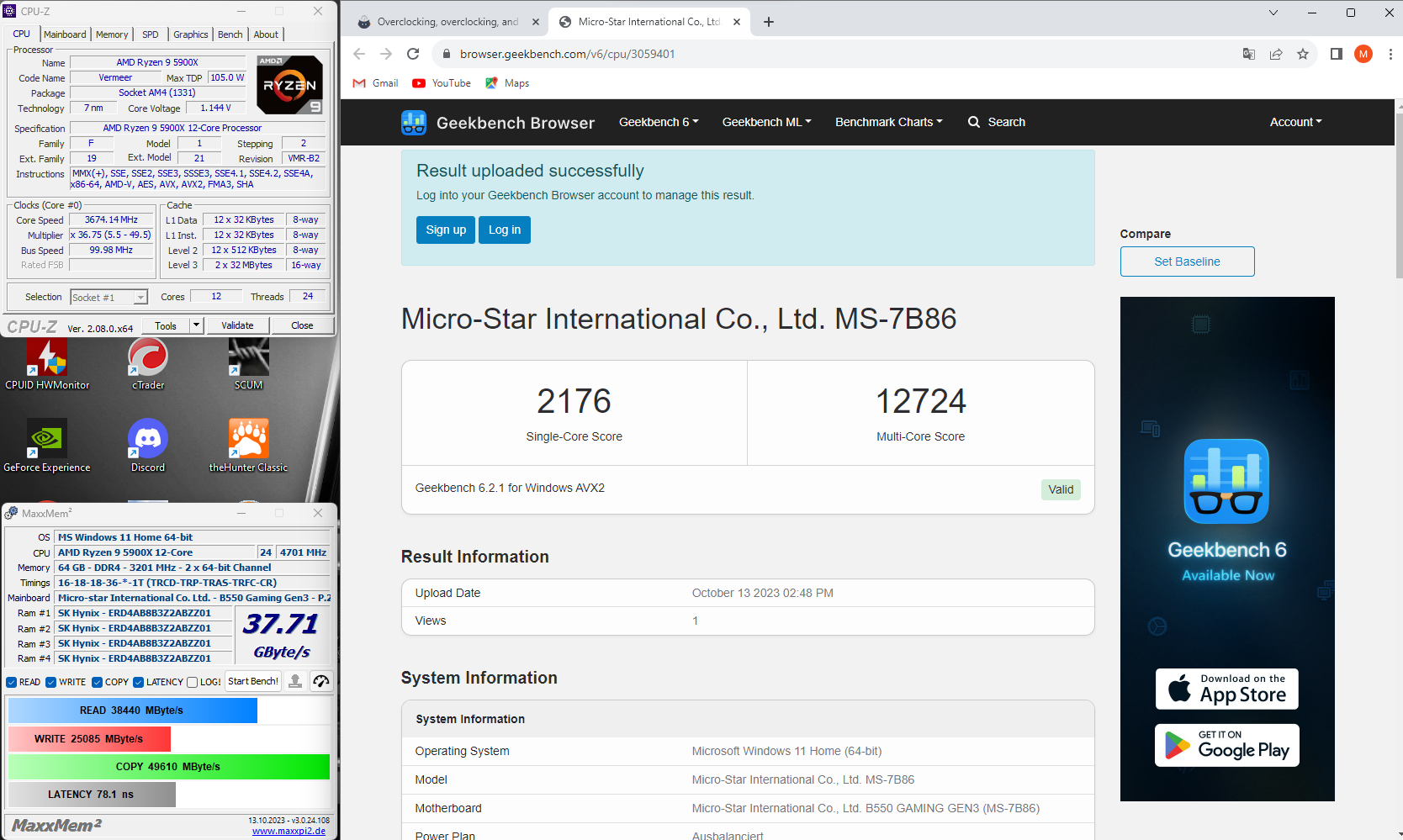Click the translate page icon in address bar
Viewport: 1403px width, 840px height.
tap(1249, 54)
